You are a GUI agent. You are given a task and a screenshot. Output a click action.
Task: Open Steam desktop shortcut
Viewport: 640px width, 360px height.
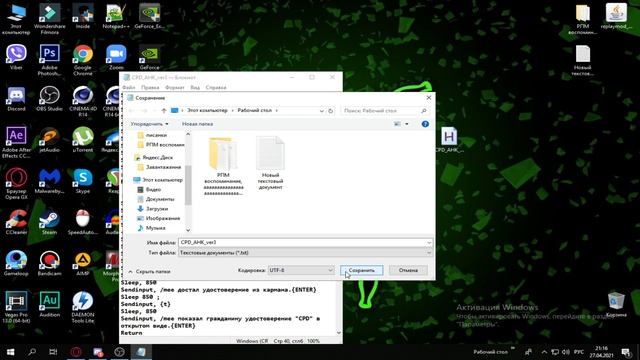point(49,222)
